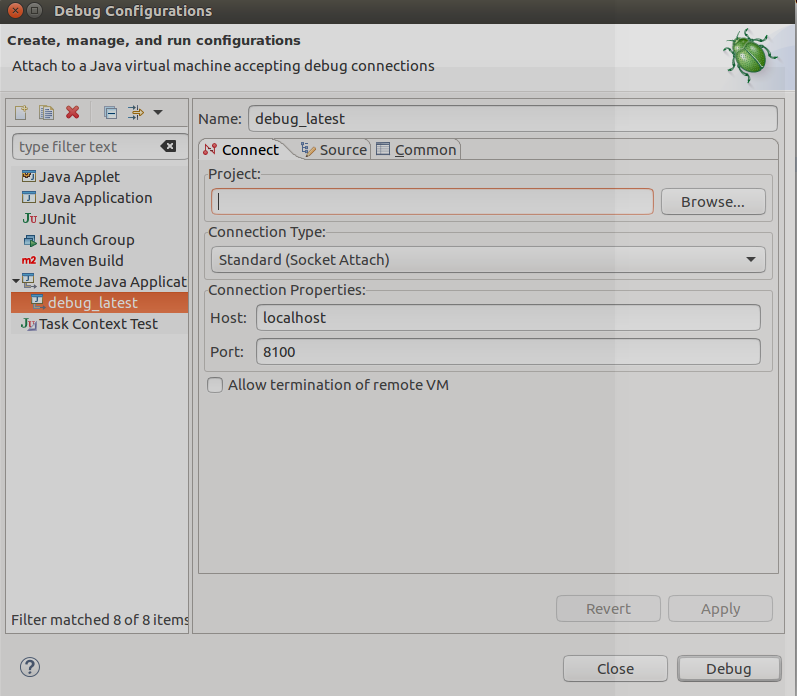The image size is (797, 696).
Task: Delete selected configuration with red X
Action: 72,112
